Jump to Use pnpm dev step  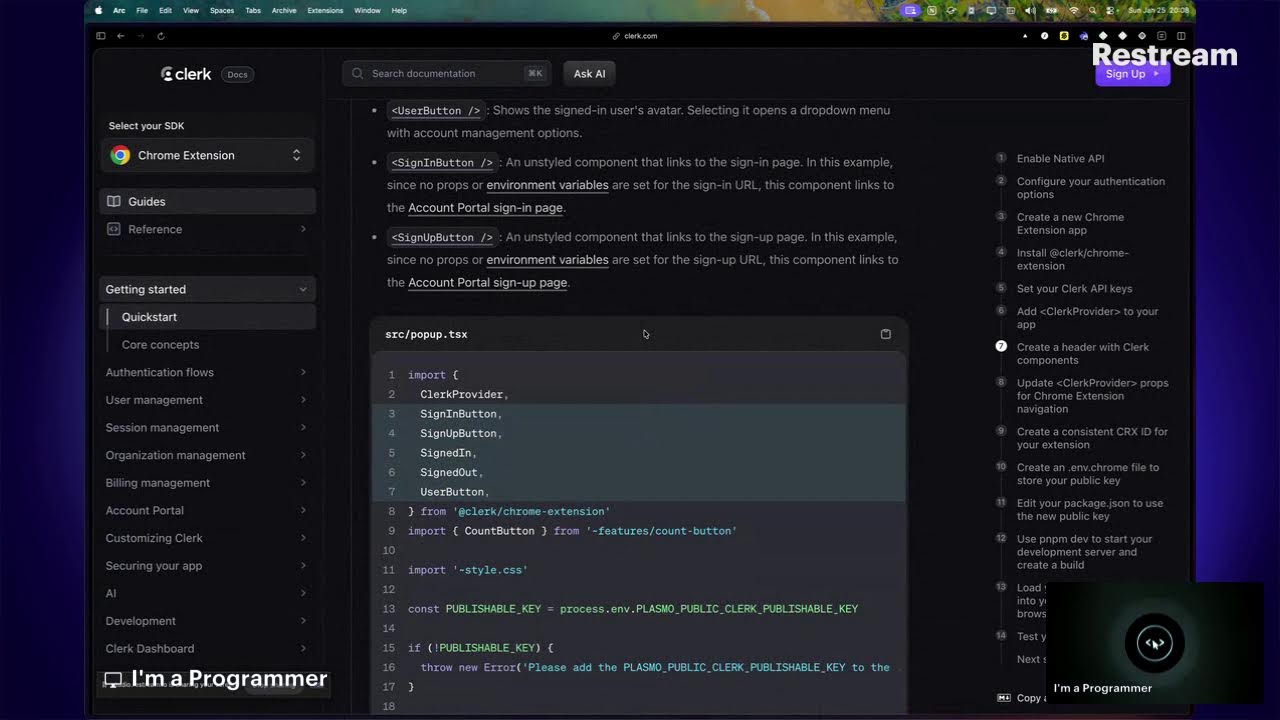[x=1084, y=552]
